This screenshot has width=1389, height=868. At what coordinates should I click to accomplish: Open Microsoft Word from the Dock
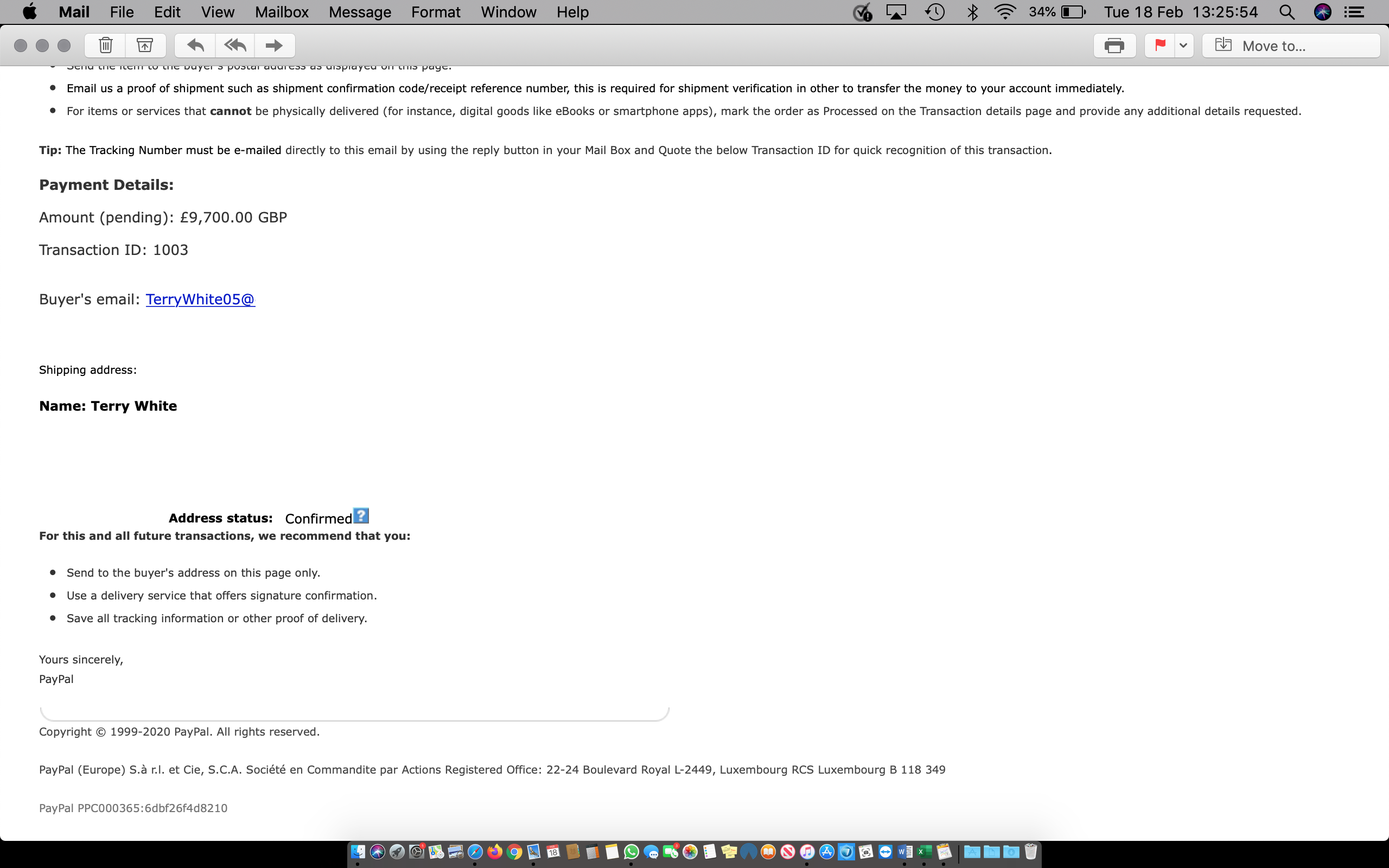coord(904,852)
